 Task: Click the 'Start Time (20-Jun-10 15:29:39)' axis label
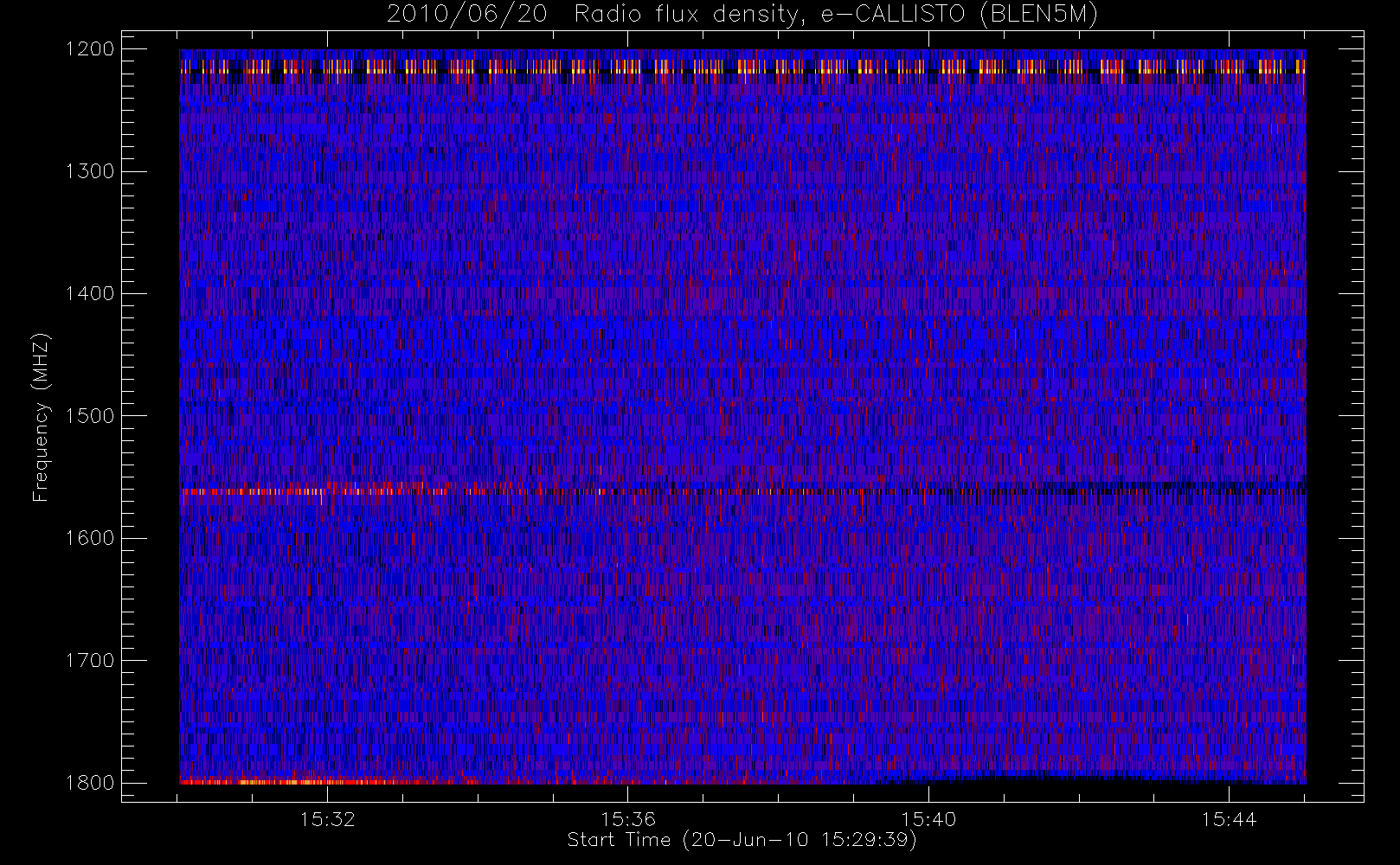click(x=742, y=840)
